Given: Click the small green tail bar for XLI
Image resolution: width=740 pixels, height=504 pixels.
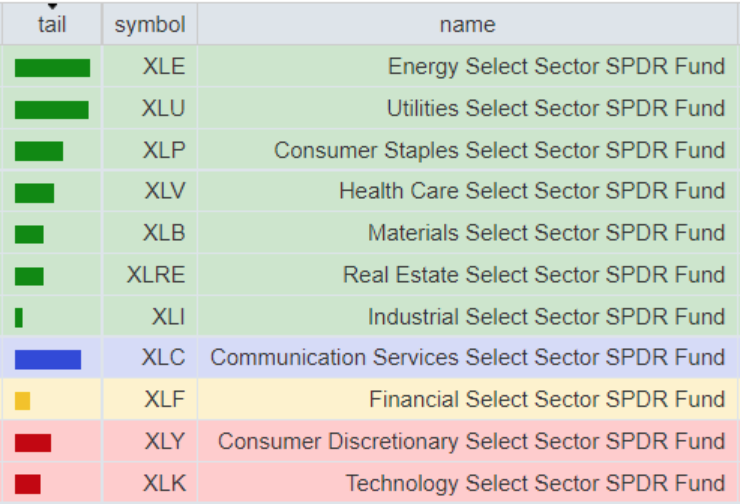Looking at the screenshot, I should [18, 318].
